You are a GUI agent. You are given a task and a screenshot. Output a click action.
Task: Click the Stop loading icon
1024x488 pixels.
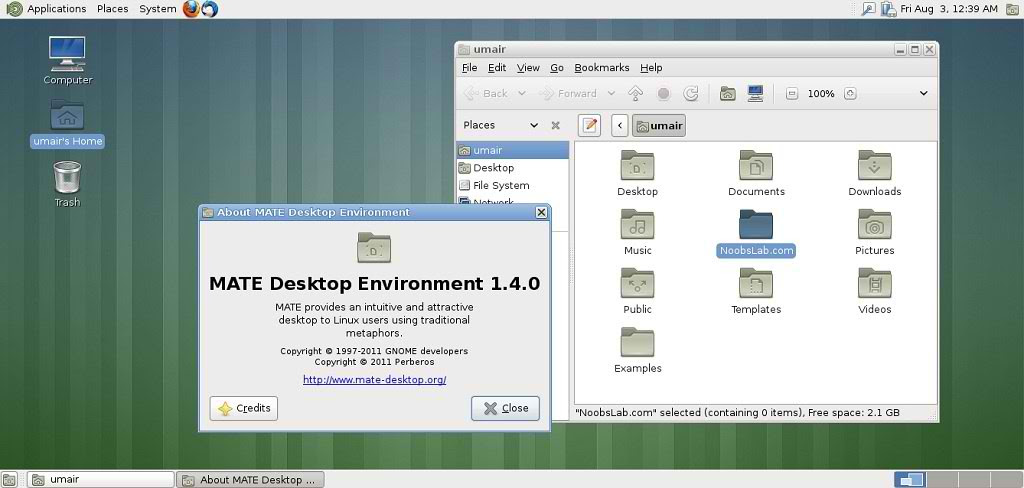click(x=664, y=93)
